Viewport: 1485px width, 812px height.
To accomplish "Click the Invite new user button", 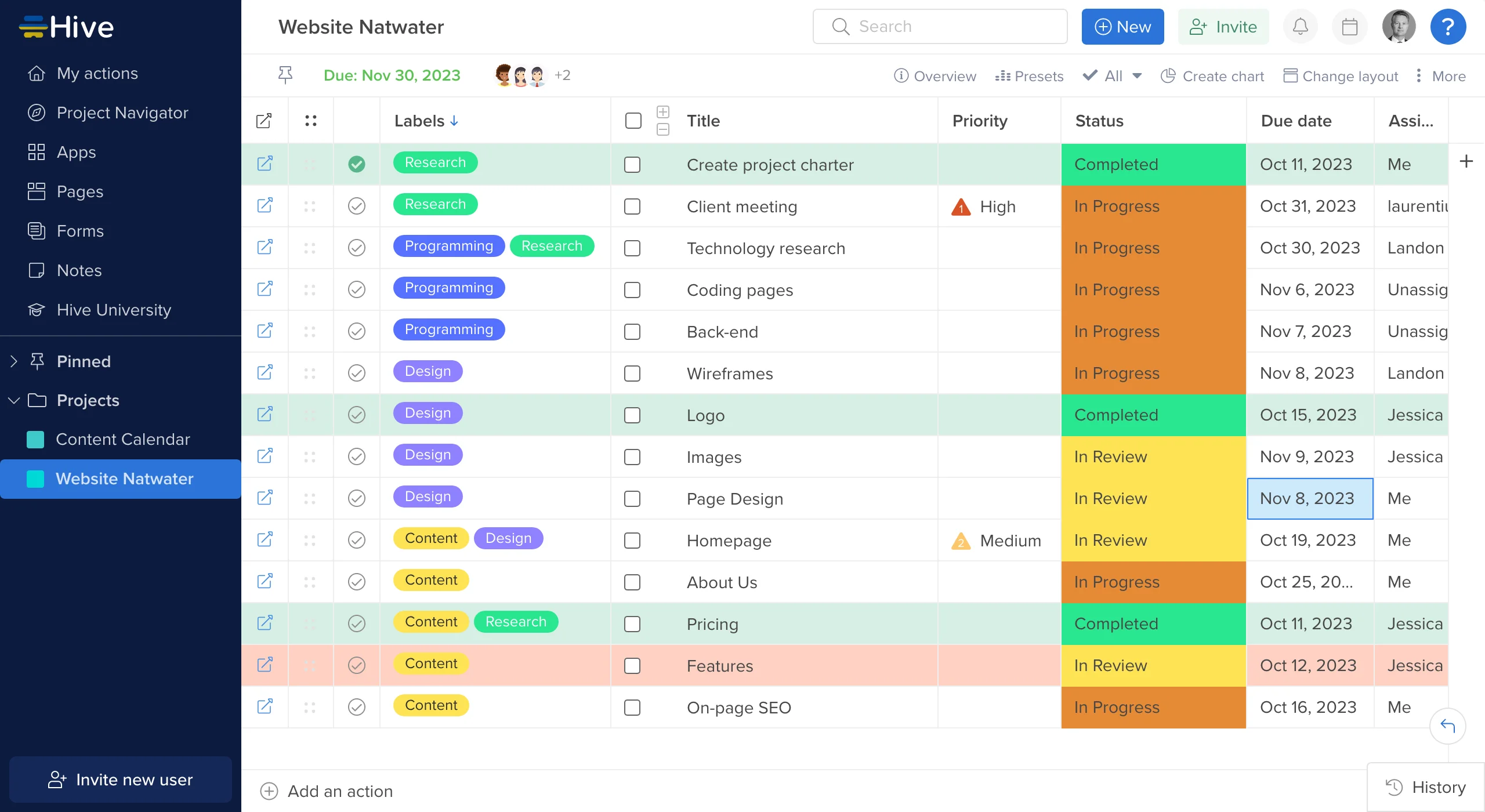I will pyautogui.click(x=121, y=779).
